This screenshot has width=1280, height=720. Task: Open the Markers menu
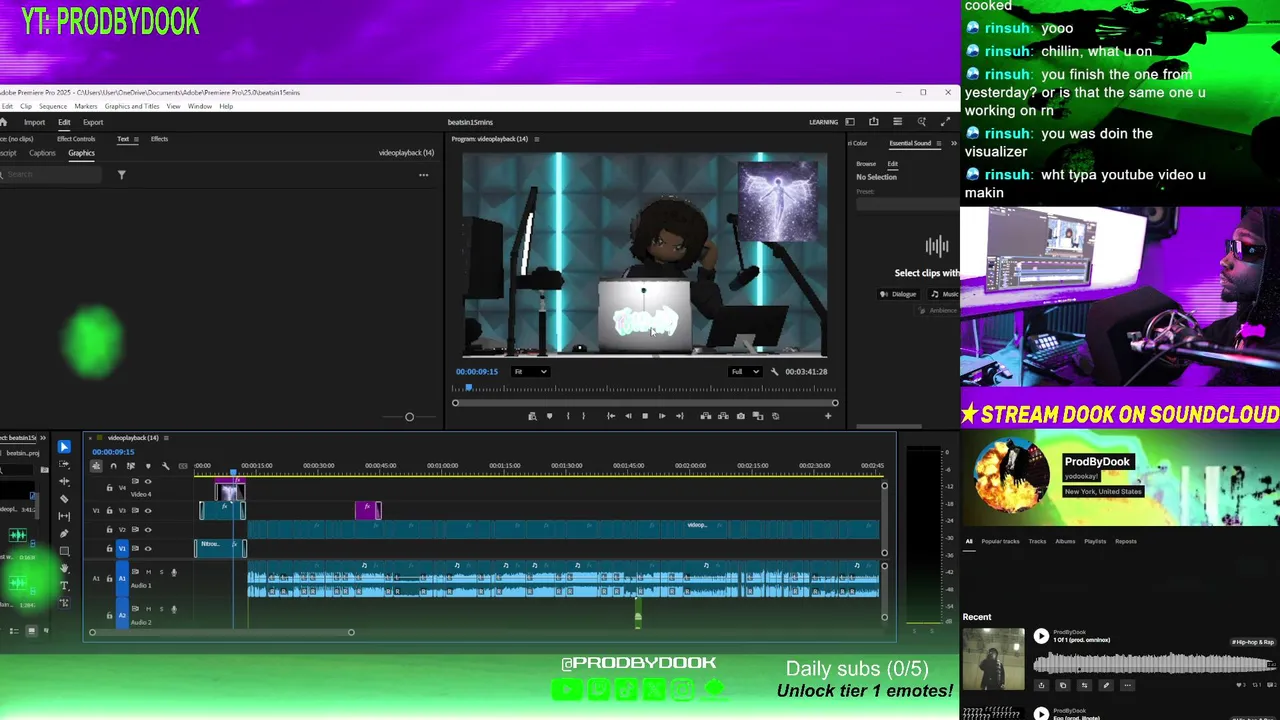(85, 106)
